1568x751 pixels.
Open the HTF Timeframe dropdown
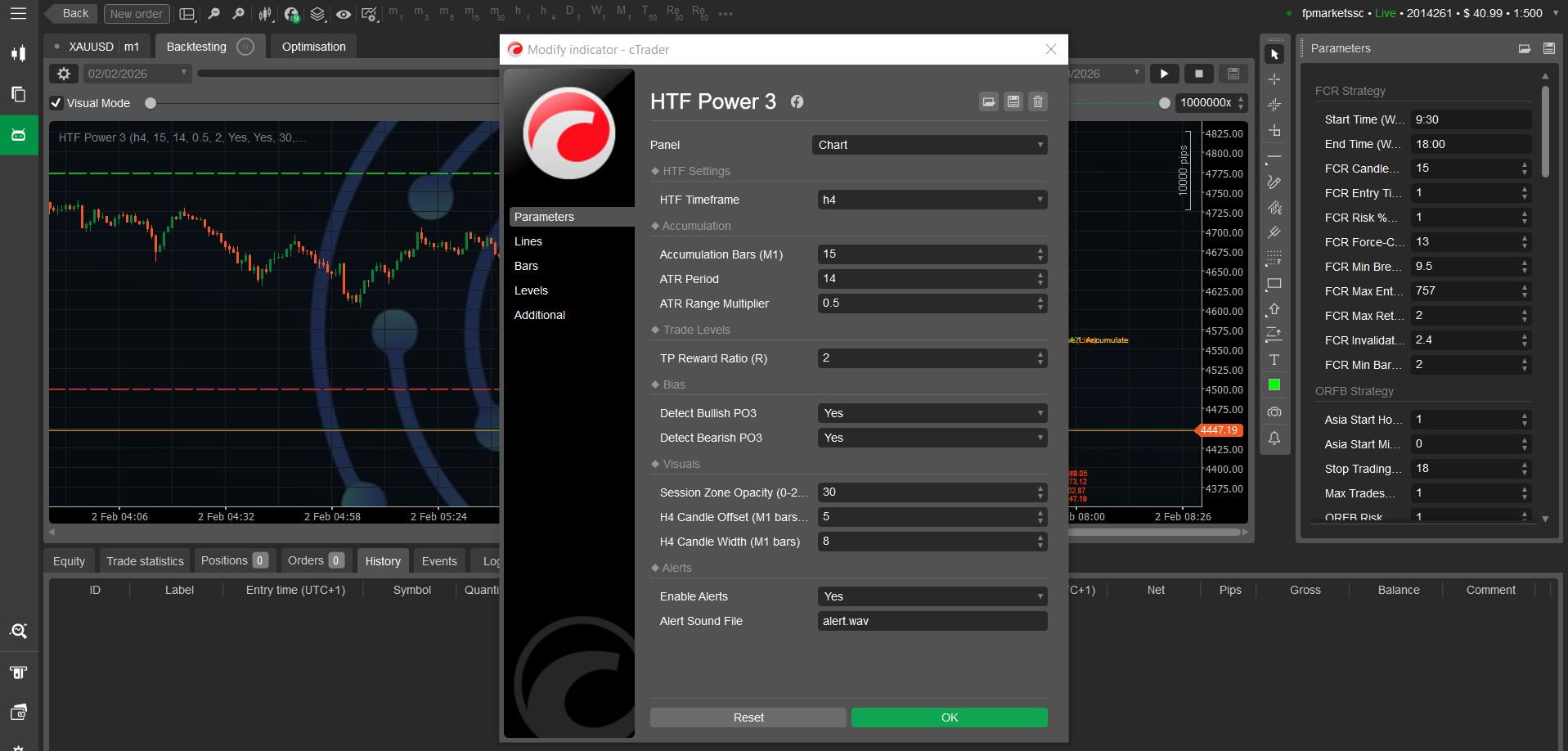coord(932,200)
